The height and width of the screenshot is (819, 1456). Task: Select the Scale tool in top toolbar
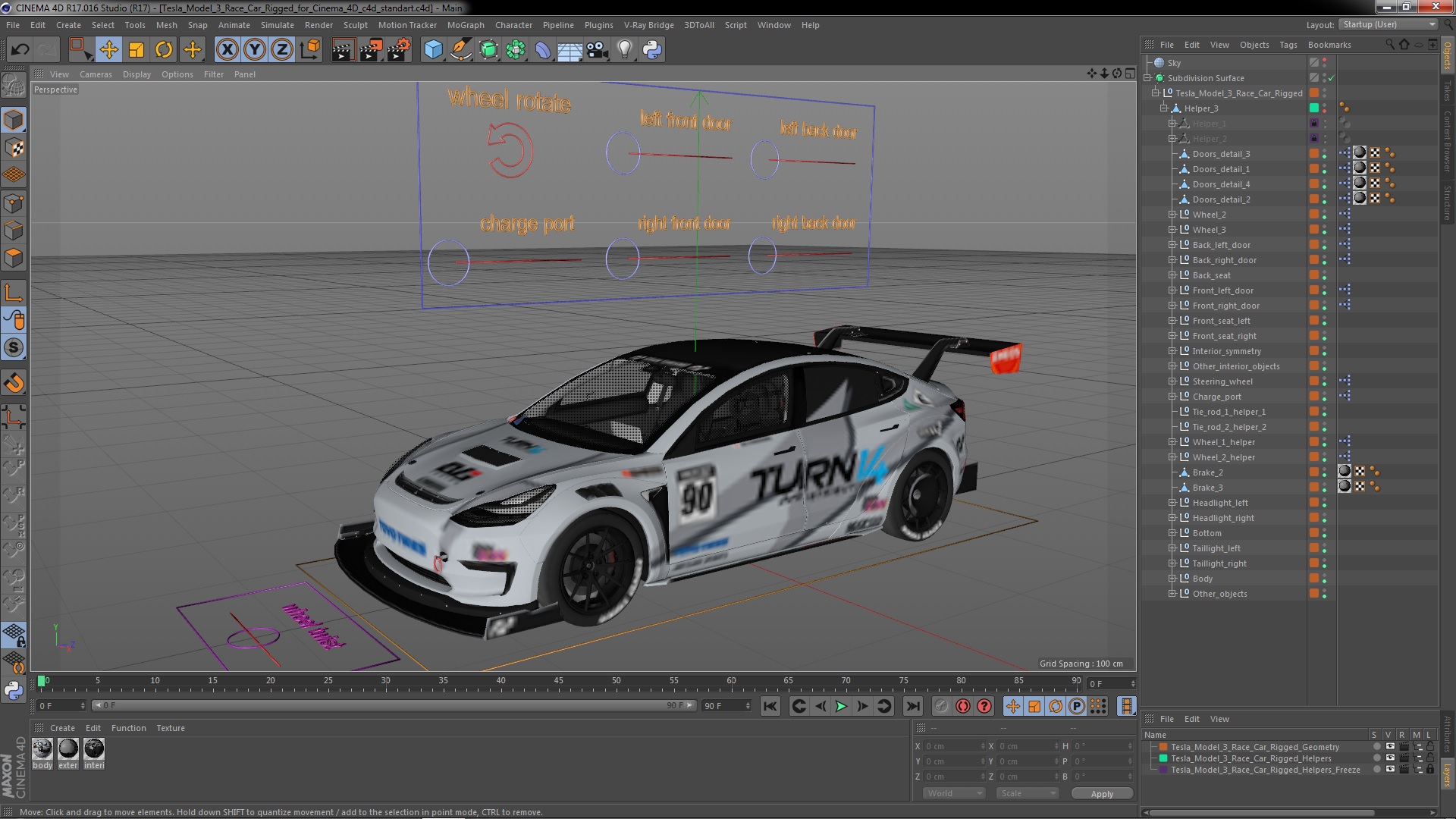coord(136,50)
